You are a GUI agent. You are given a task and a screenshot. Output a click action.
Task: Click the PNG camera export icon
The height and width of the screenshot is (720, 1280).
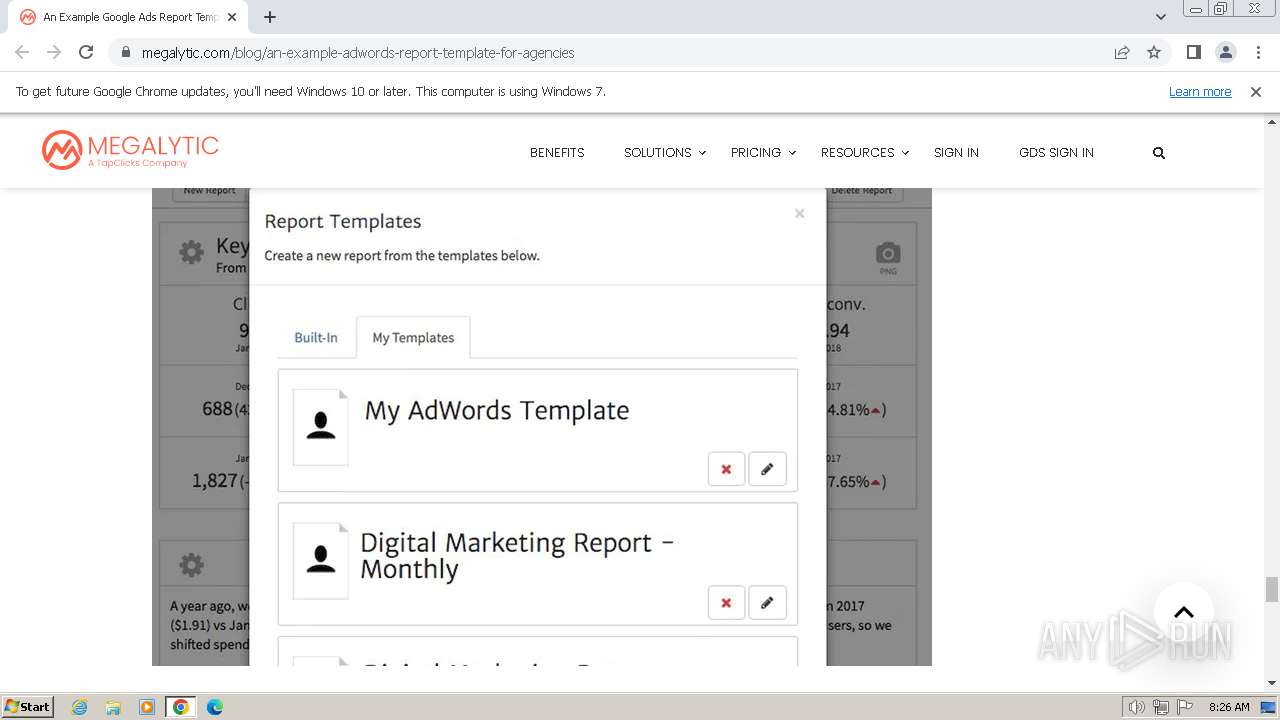(888, 257)
